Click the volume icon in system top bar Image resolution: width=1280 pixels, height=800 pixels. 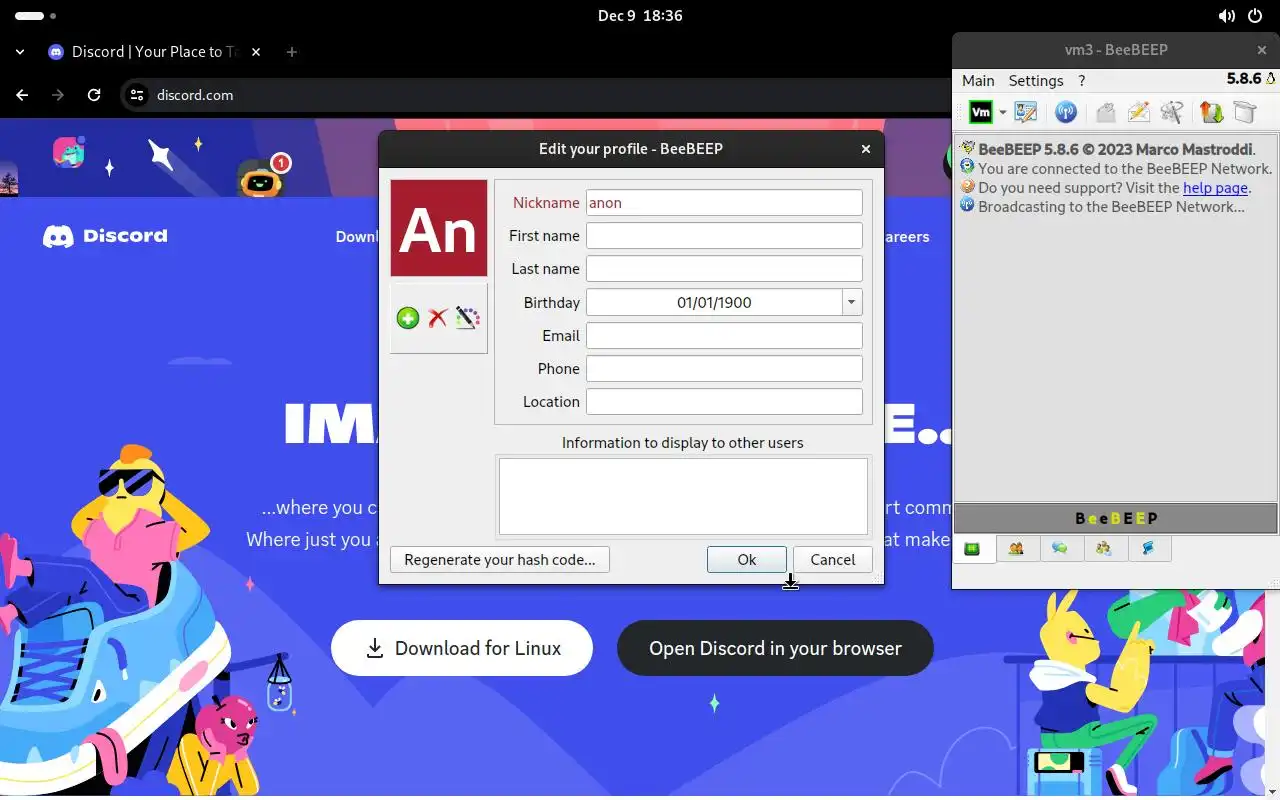pyautogui.click(x=1227, y=16)
